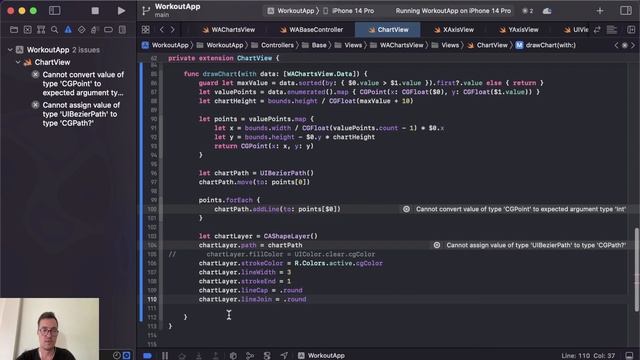Open the Breakpoint navigator icon
This screenshot has width=640, height=360.
click(108, 29)
